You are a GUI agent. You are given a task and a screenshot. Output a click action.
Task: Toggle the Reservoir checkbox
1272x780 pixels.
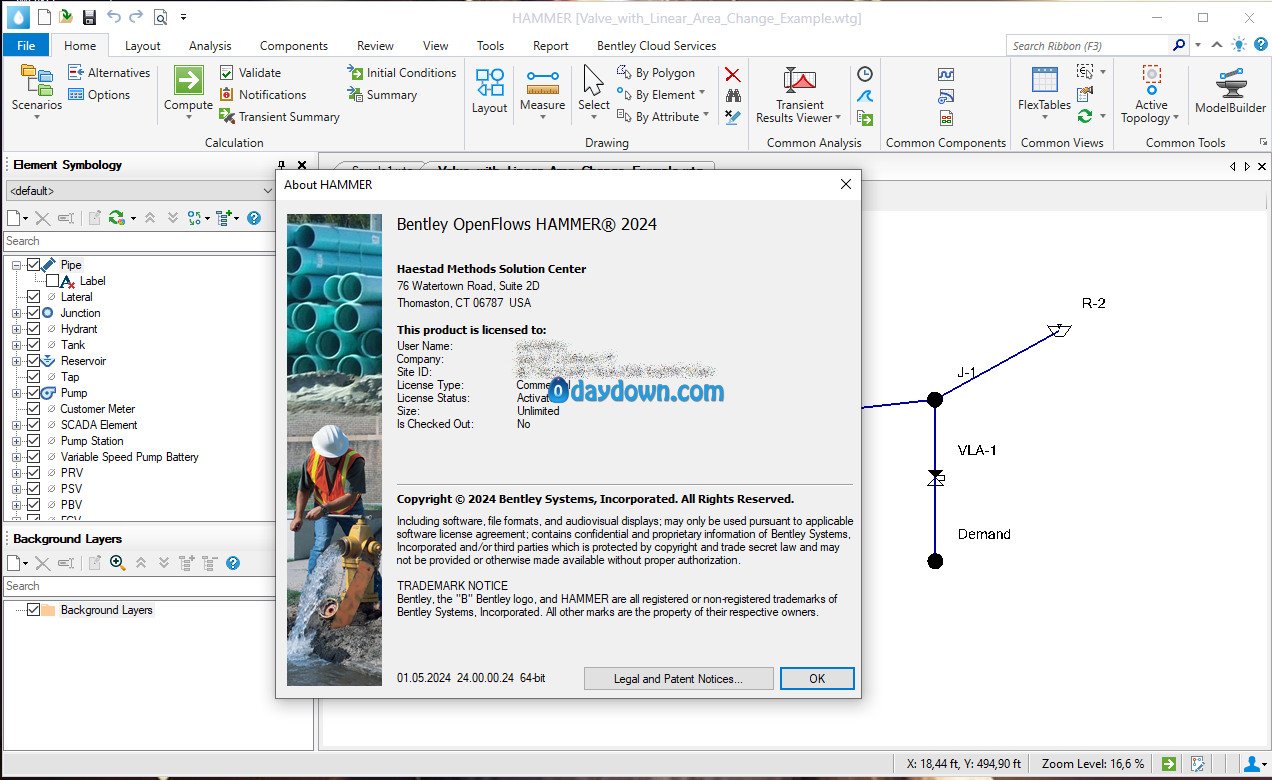point(34,361)
